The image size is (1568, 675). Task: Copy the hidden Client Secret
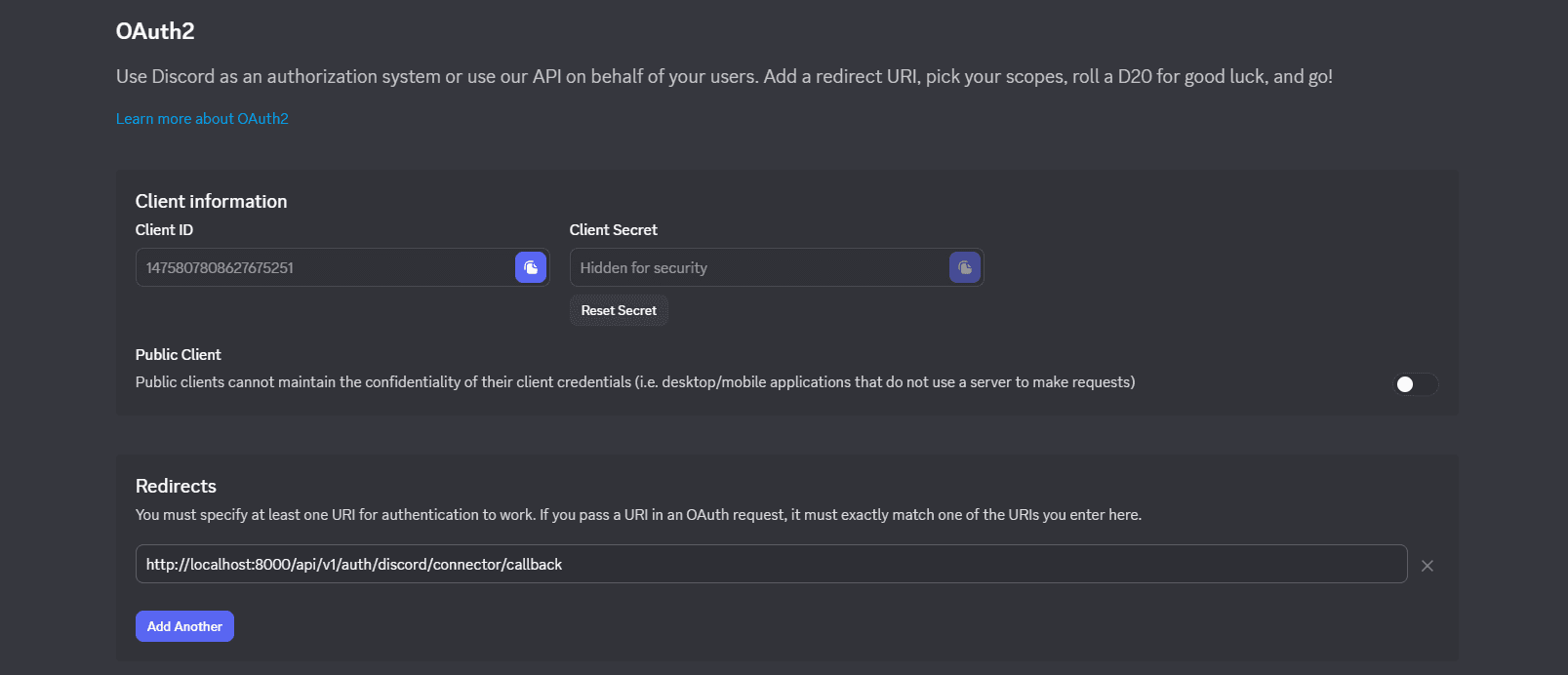[x=965, y=267]
